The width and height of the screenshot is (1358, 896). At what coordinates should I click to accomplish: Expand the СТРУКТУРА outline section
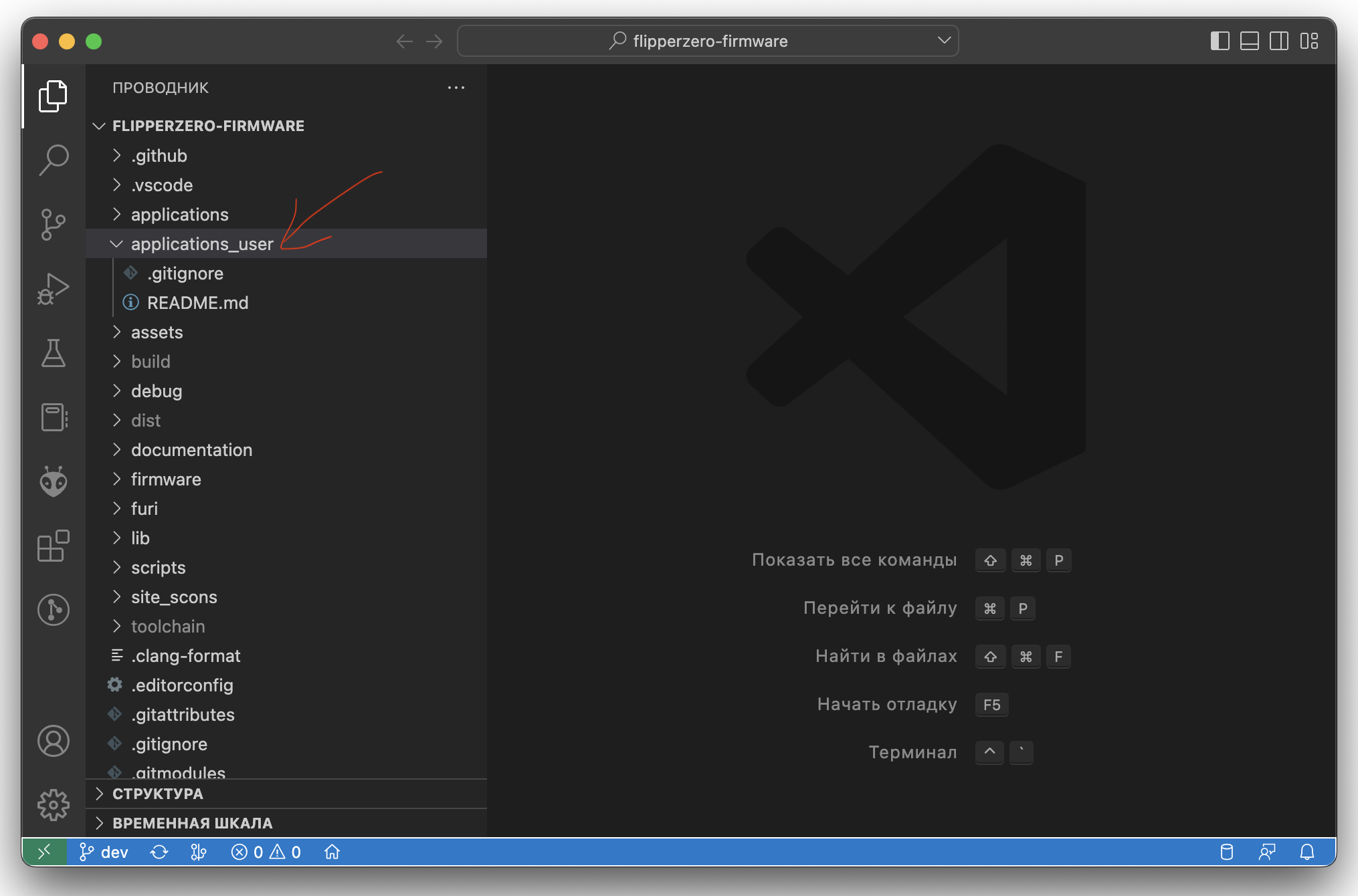tap(286, 794)
